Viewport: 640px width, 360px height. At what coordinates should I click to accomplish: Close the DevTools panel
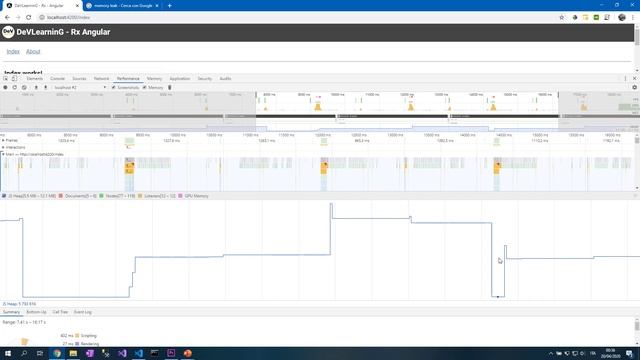tap(634, 78)
